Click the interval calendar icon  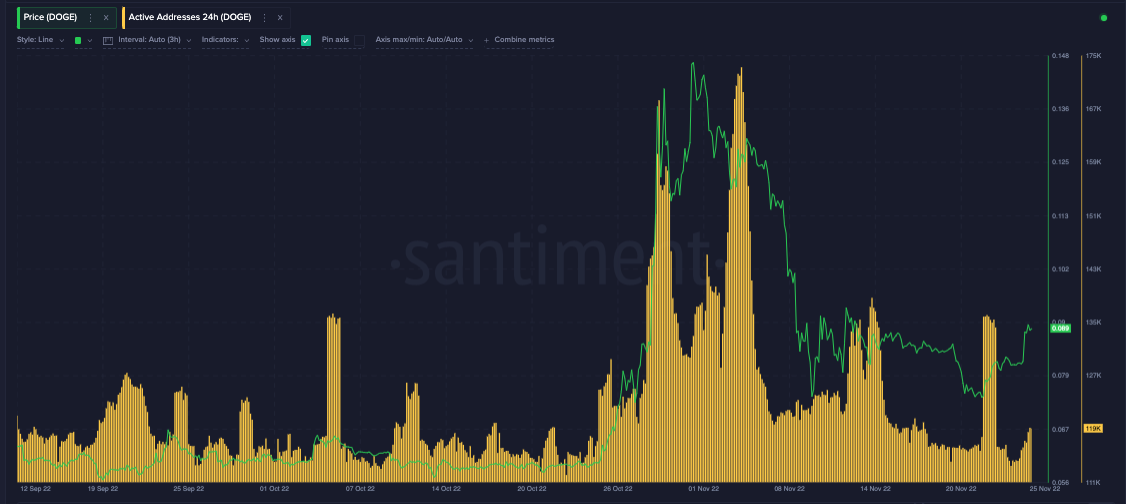pos(108,40)
